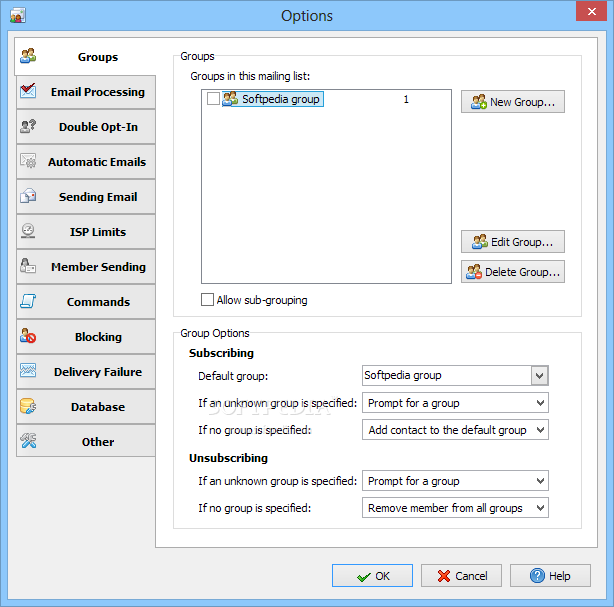Click the member count 1 in group list
Viewport: 614px width, 607px height.
pos(406,99)
